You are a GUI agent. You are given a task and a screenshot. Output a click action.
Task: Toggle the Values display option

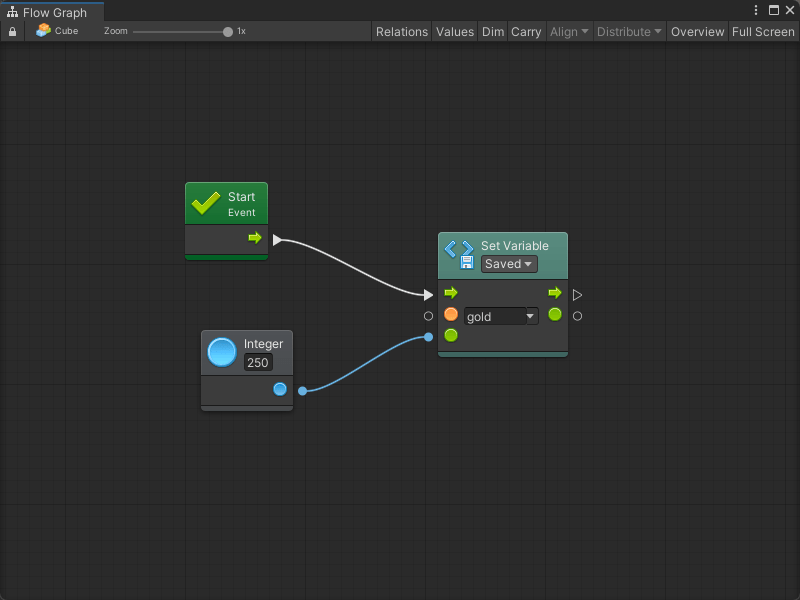[x=455, y=32]
